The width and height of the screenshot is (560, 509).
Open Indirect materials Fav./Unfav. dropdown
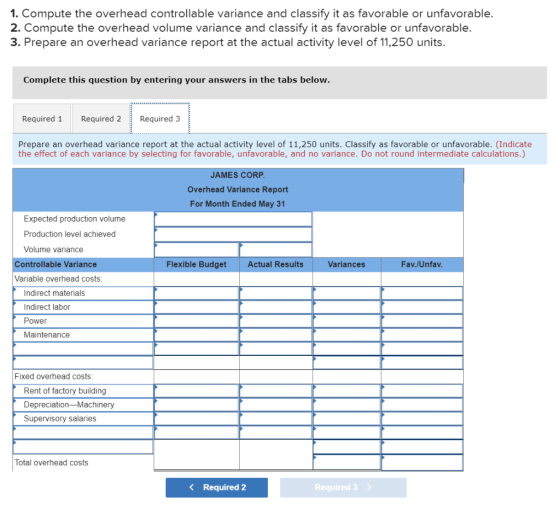(x=422, y=293)
